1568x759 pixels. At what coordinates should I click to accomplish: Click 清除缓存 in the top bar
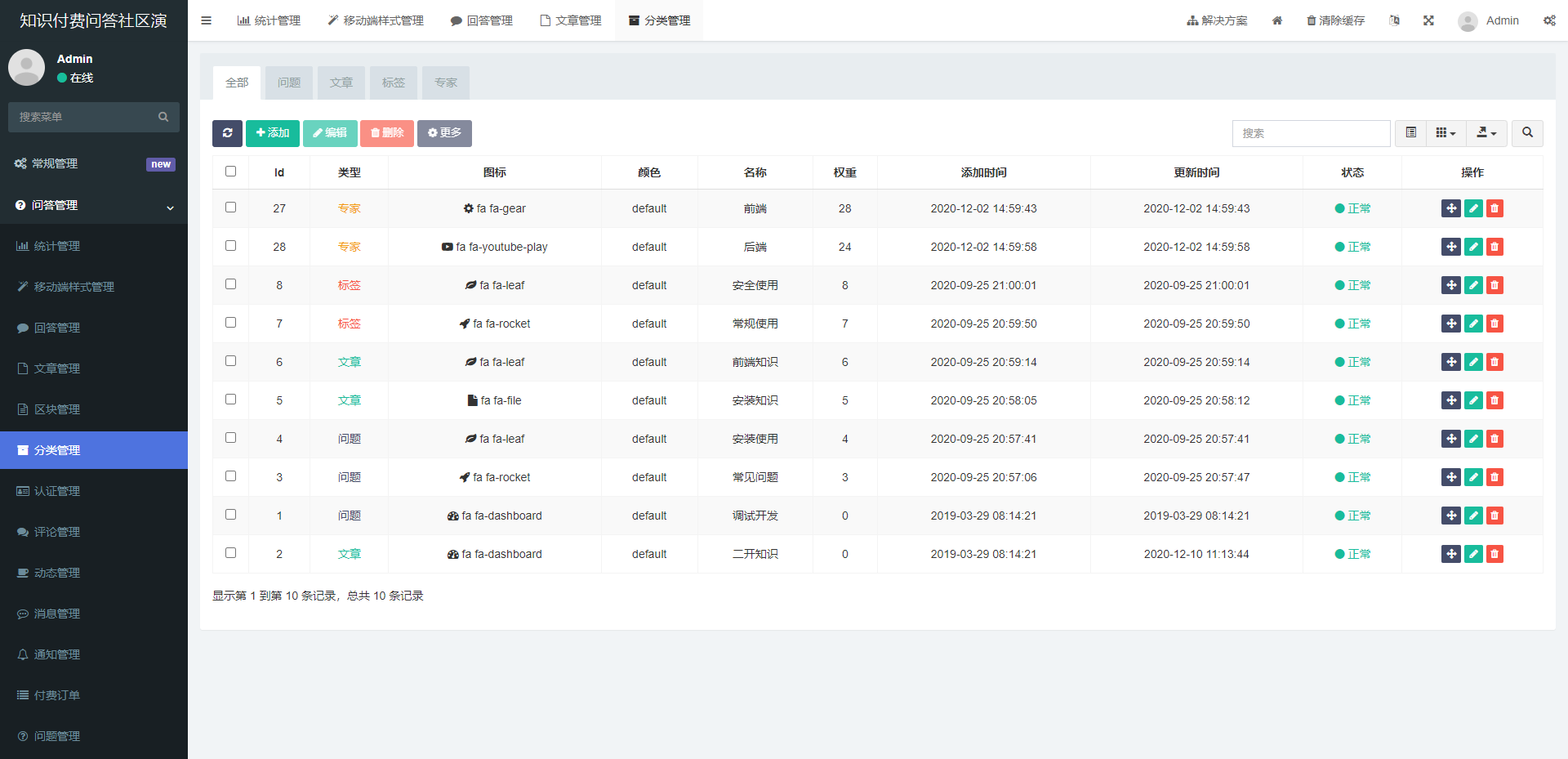1335,20
